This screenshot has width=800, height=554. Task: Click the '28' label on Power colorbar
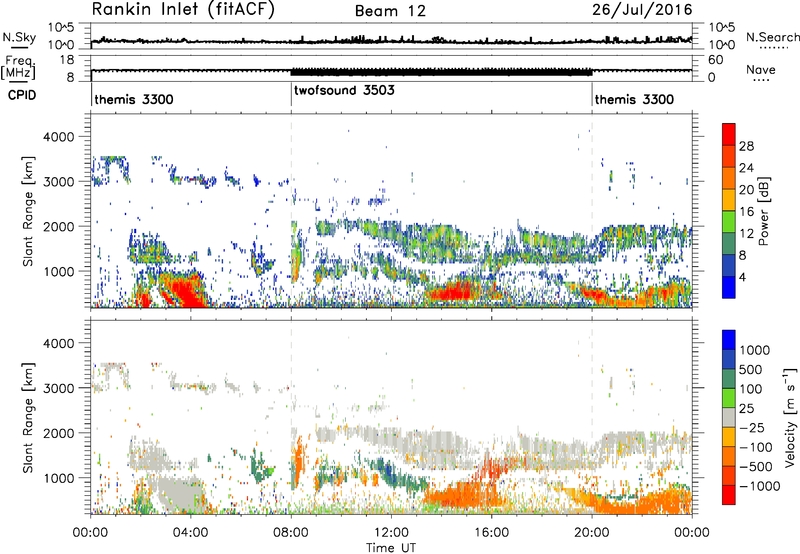click(746, 146)
